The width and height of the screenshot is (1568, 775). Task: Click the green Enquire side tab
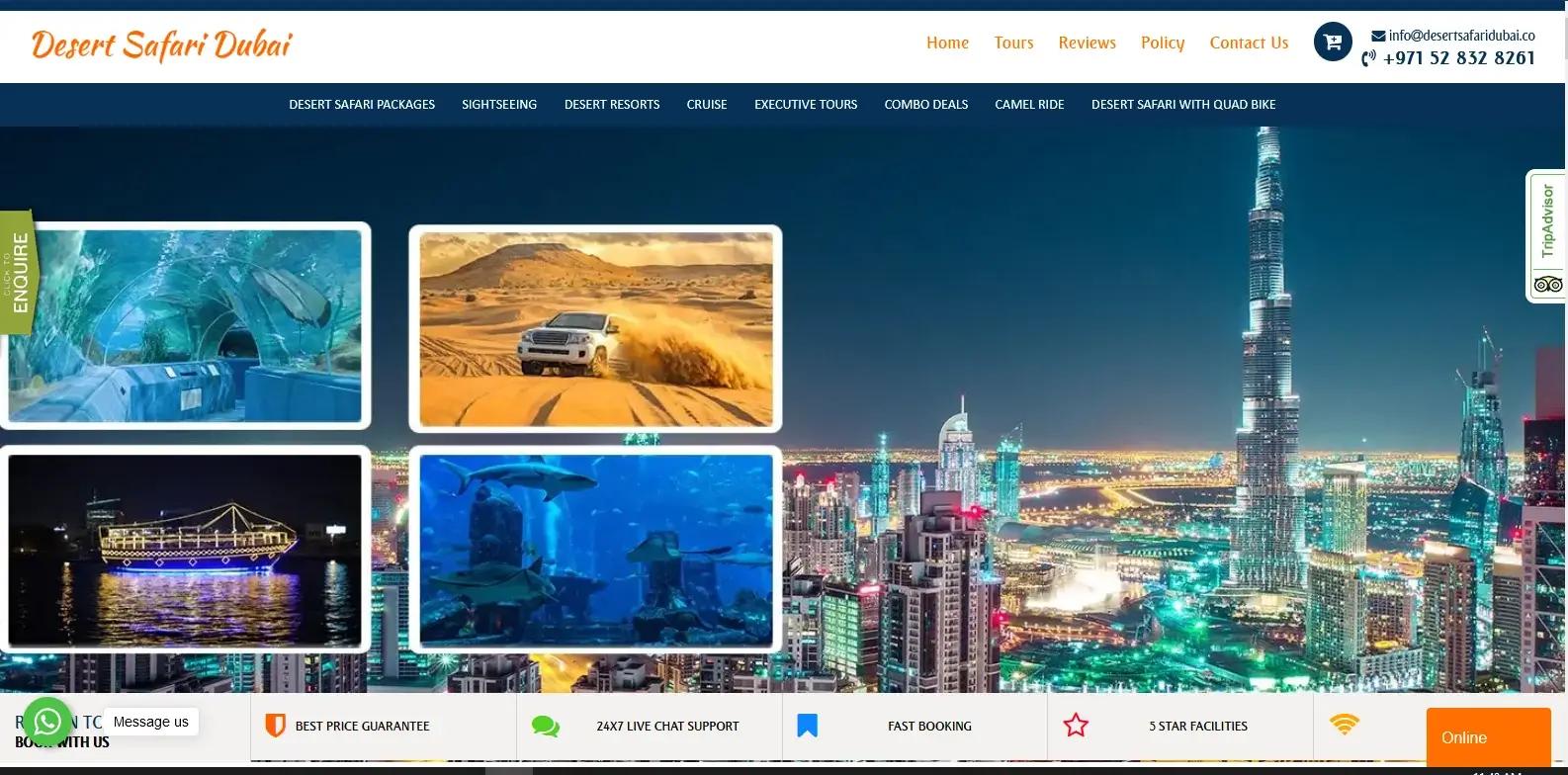coord(18,273)
